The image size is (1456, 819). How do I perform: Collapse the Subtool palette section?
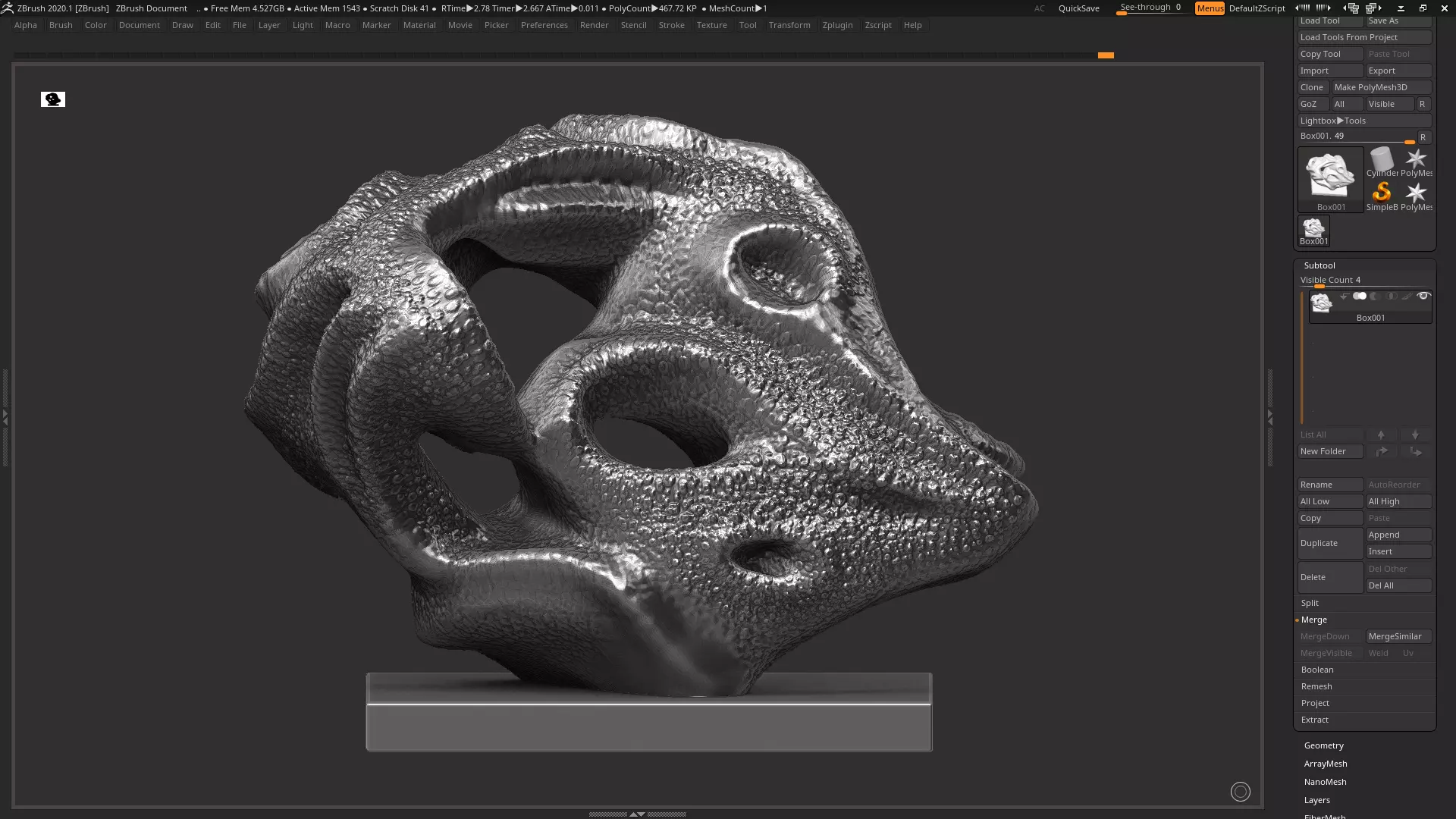[1319, 265]
